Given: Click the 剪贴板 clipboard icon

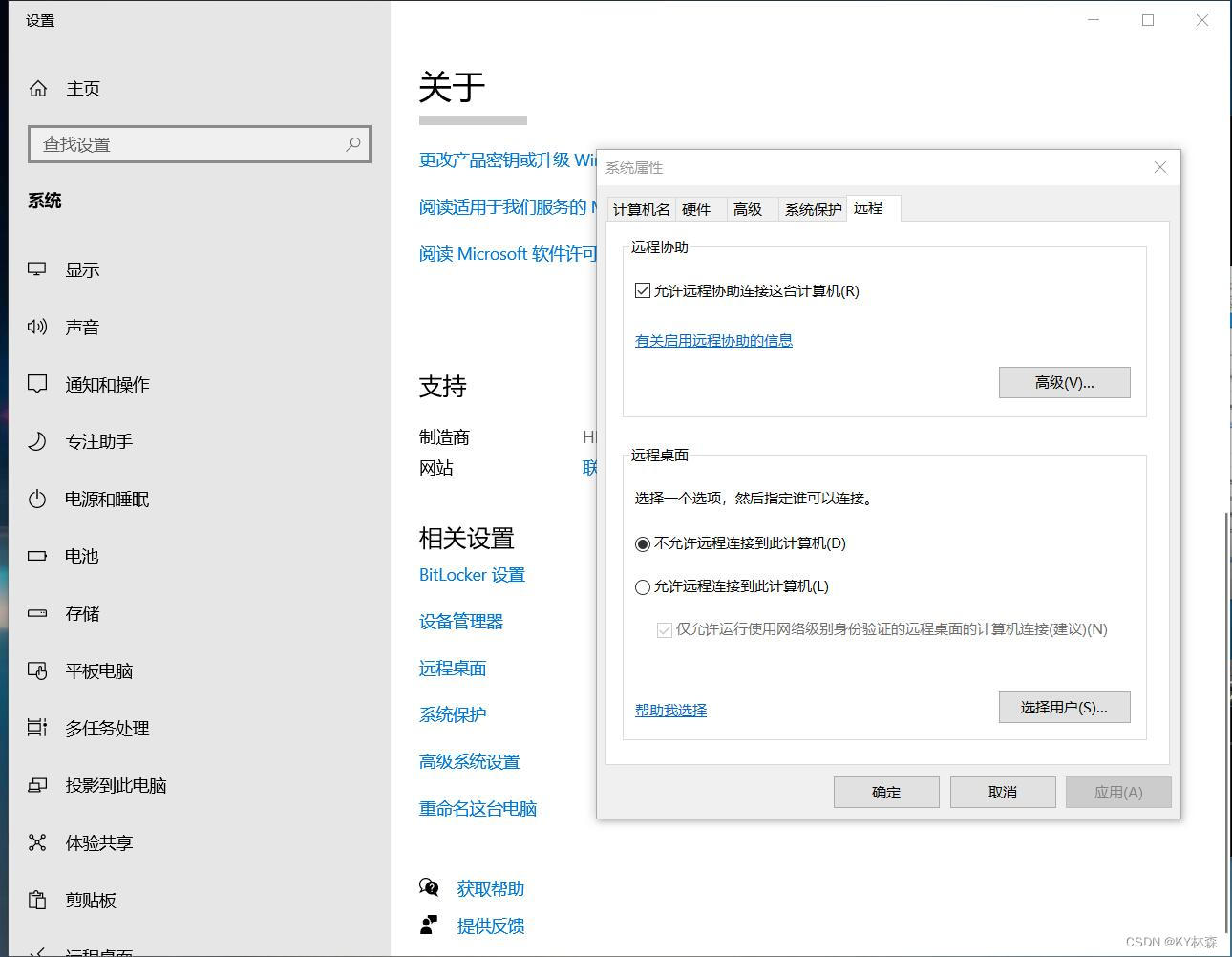Looking at the screenshot, I should (x=37, y=900).
